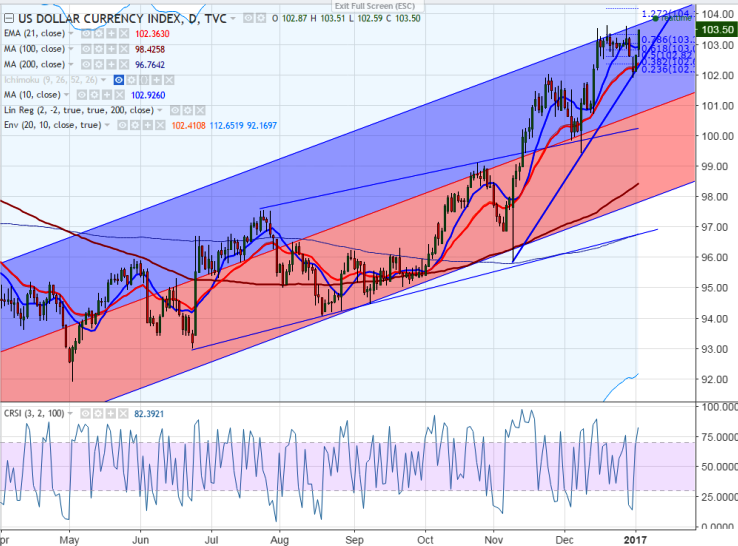
Task: Open dropdown arrow next to Lin Reg title
Action: click(x=160, y=111)
